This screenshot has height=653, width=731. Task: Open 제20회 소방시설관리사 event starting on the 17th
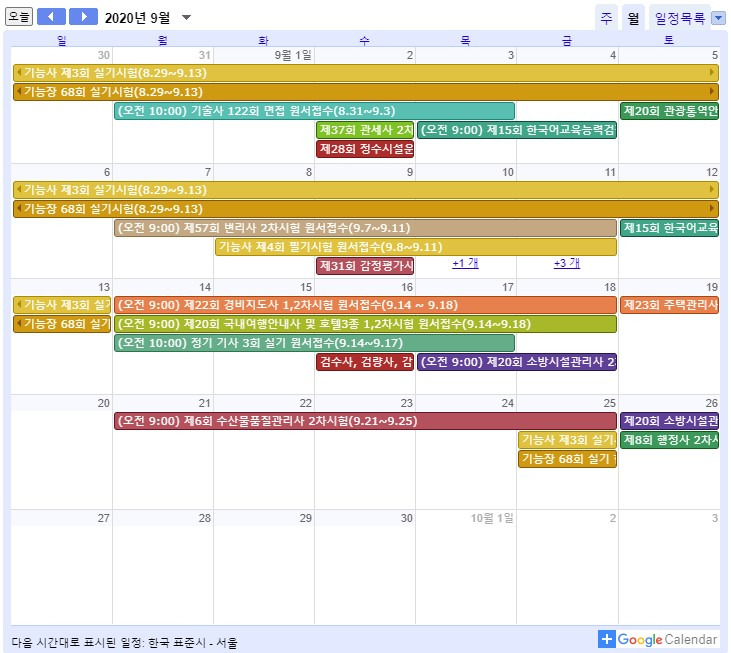click(517, 362)
